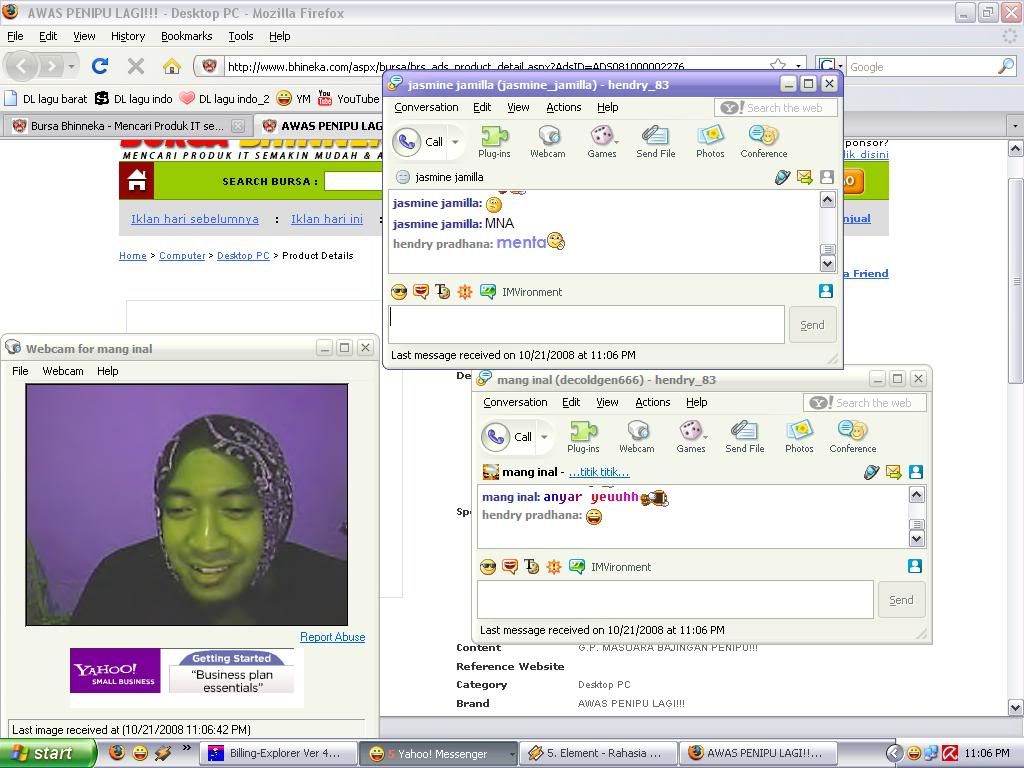
Task: Start Conference in mang inal chat window
Action: click(x=852, y=437)
